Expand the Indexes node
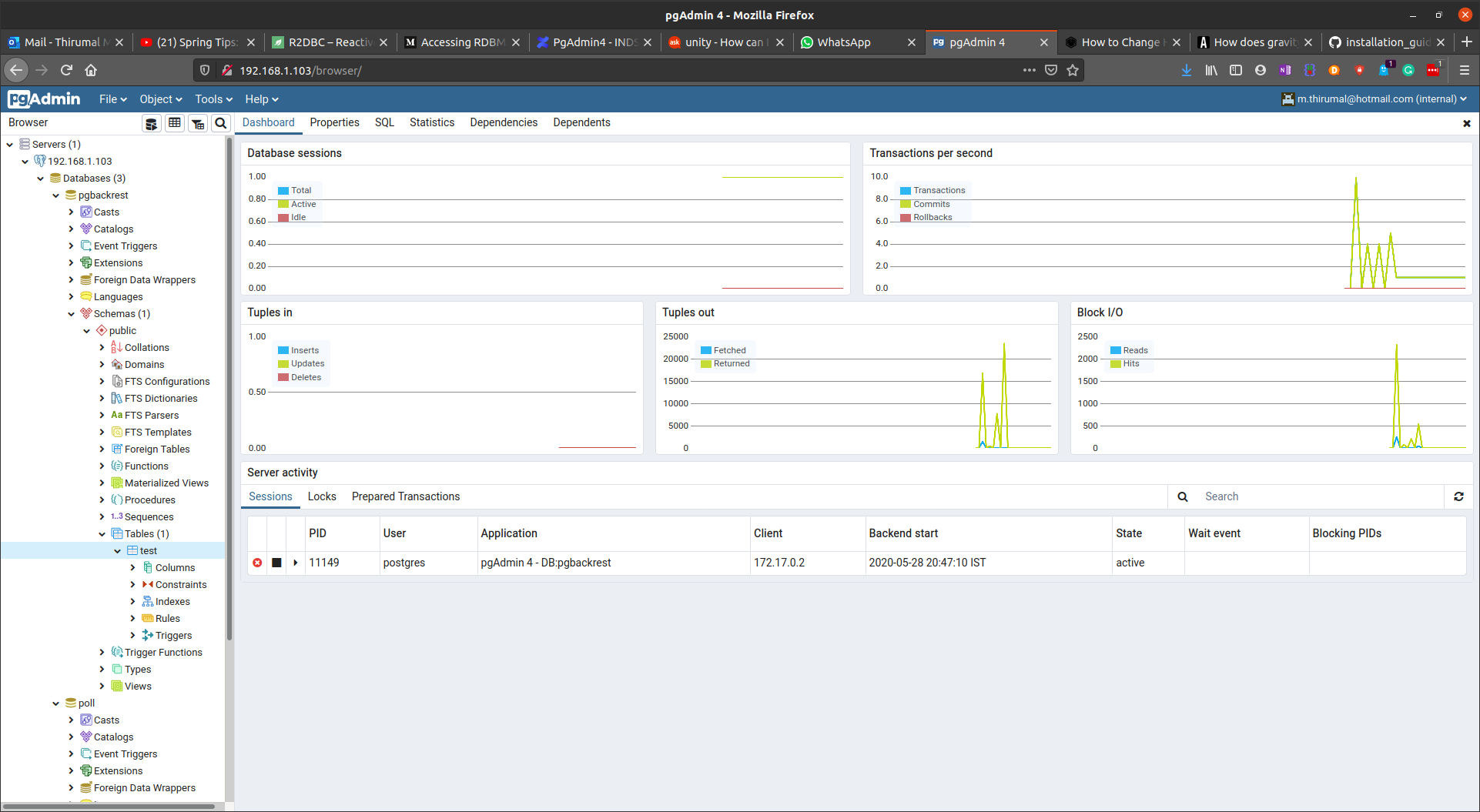 coord(133,601)
